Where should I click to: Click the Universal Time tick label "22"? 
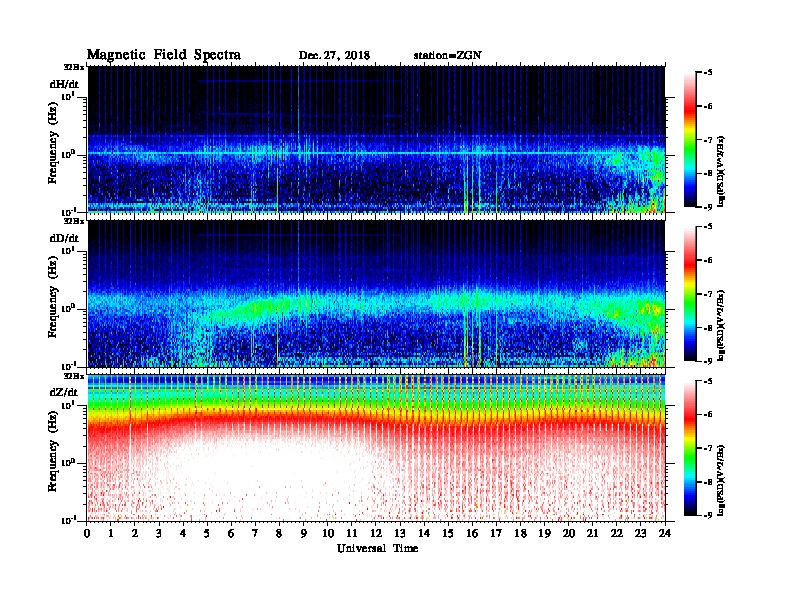coord(617,533)
